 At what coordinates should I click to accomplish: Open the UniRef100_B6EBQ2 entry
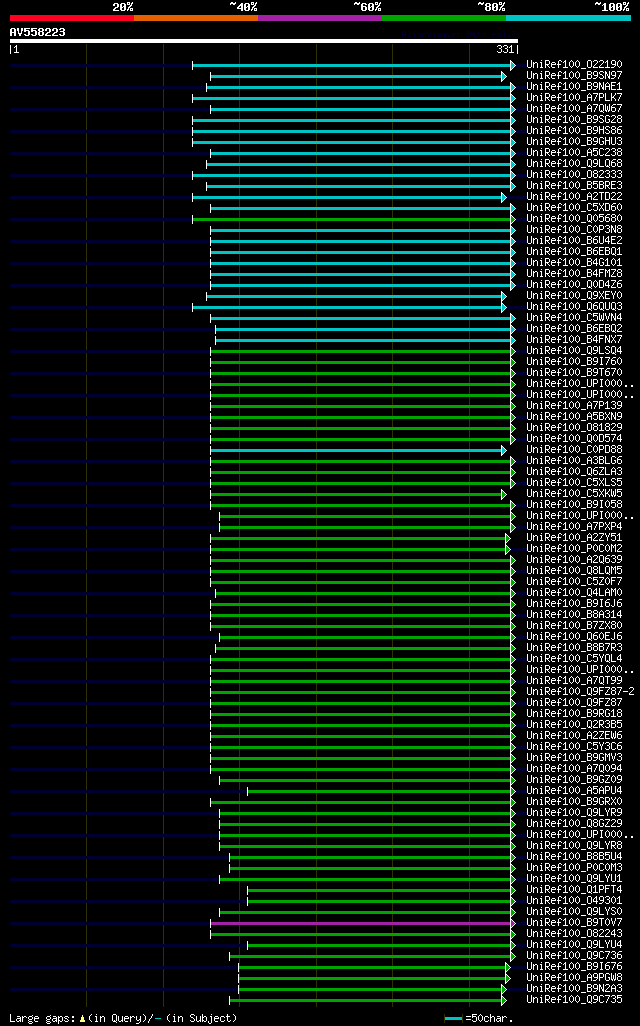click(x=574, y=328)
